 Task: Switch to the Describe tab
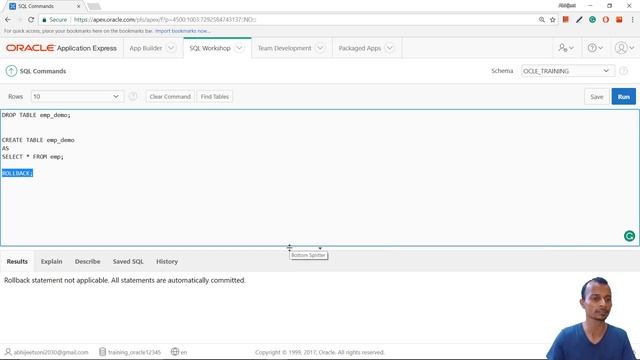87,262
